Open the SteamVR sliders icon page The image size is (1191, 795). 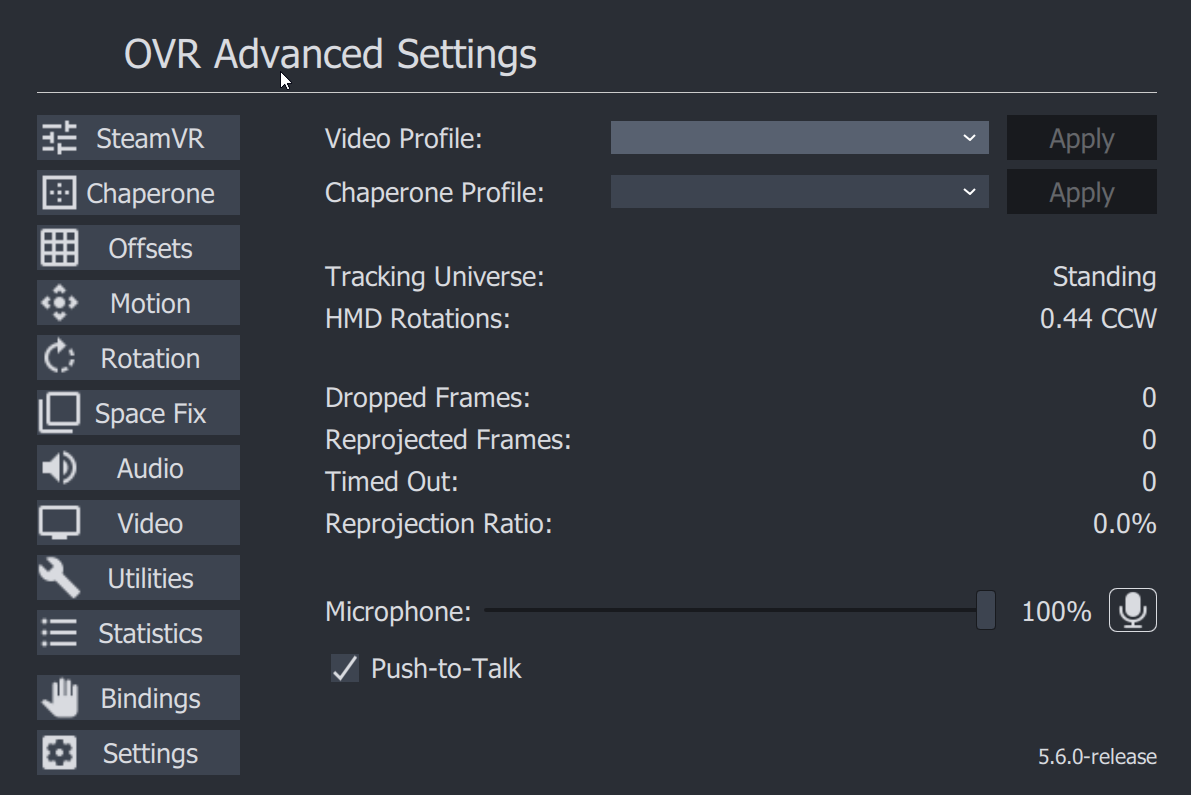(59, 138)
